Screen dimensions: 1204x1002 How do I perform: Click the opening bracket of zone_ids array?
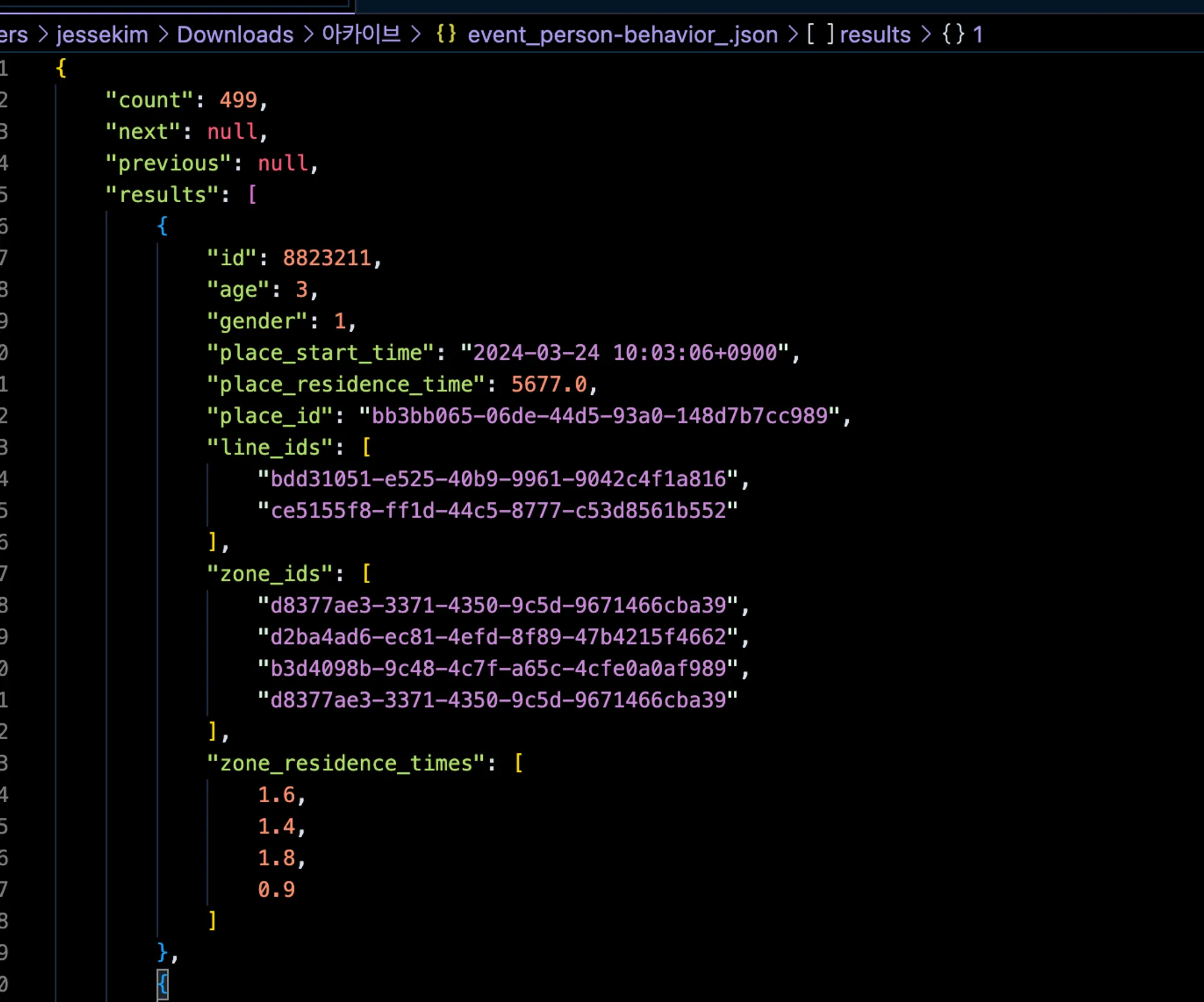pyautogui.click(x=366, y=574)
